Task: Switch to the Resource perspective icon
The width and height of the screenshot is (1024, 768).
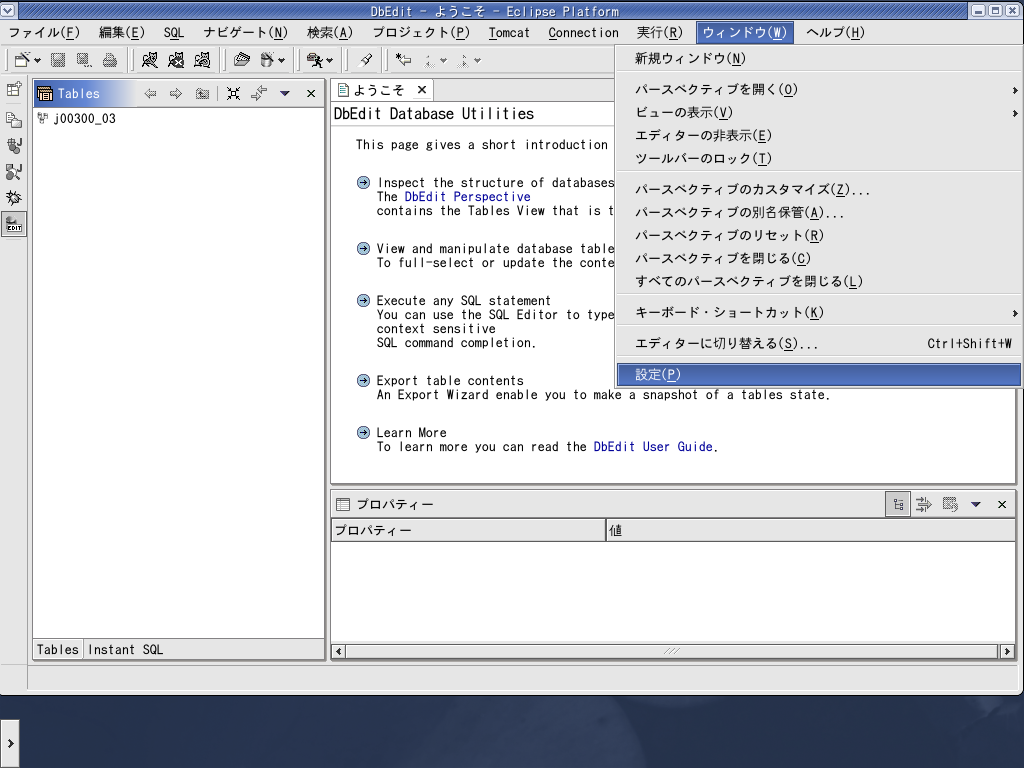Action: point(14,120)
